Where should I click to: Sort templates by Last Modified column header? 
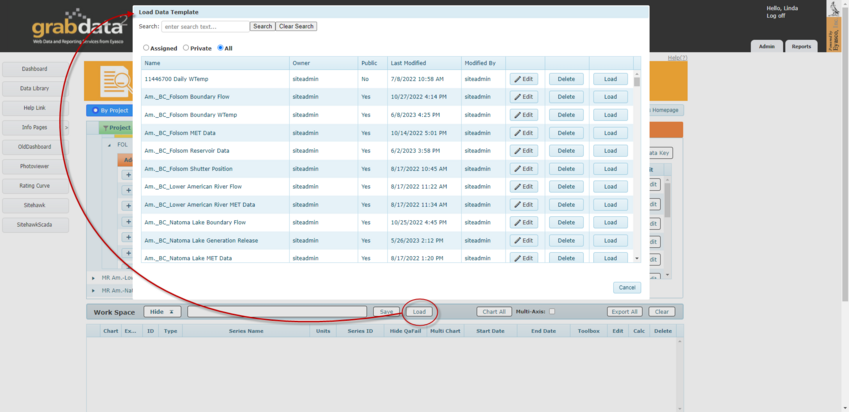[424, 63]
